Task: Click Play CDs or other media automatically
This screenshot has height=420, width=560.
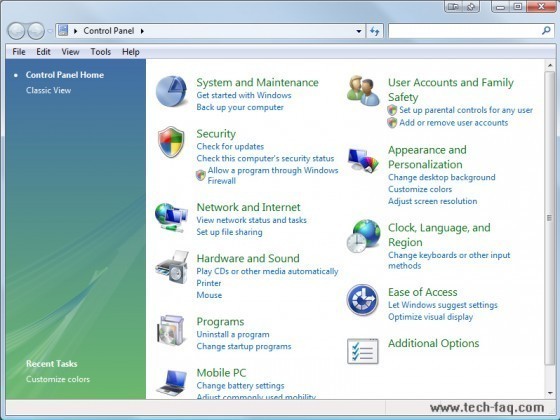Action: coord(267,271)
